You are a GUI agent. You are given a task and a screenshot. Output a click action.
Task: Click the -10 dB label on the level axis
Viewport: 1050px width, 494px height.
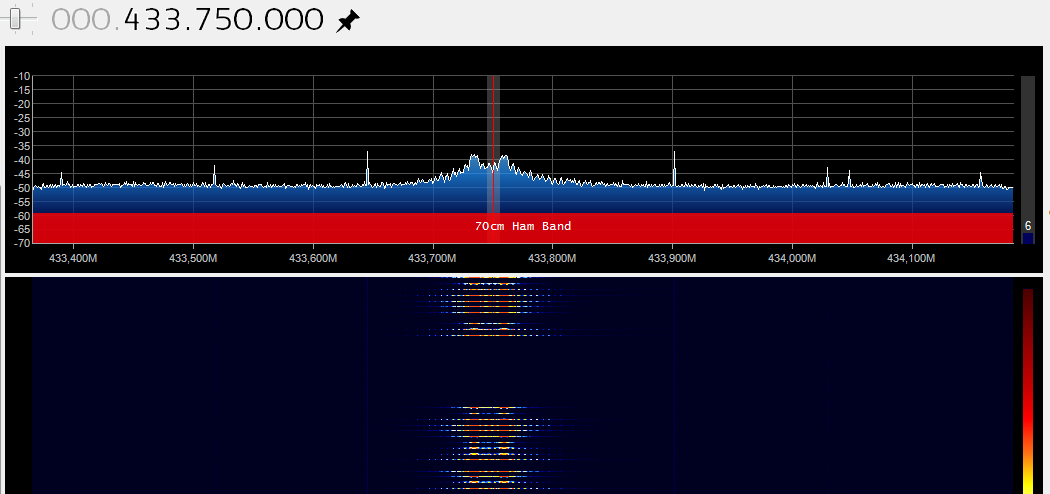click(x=22, y=76)
